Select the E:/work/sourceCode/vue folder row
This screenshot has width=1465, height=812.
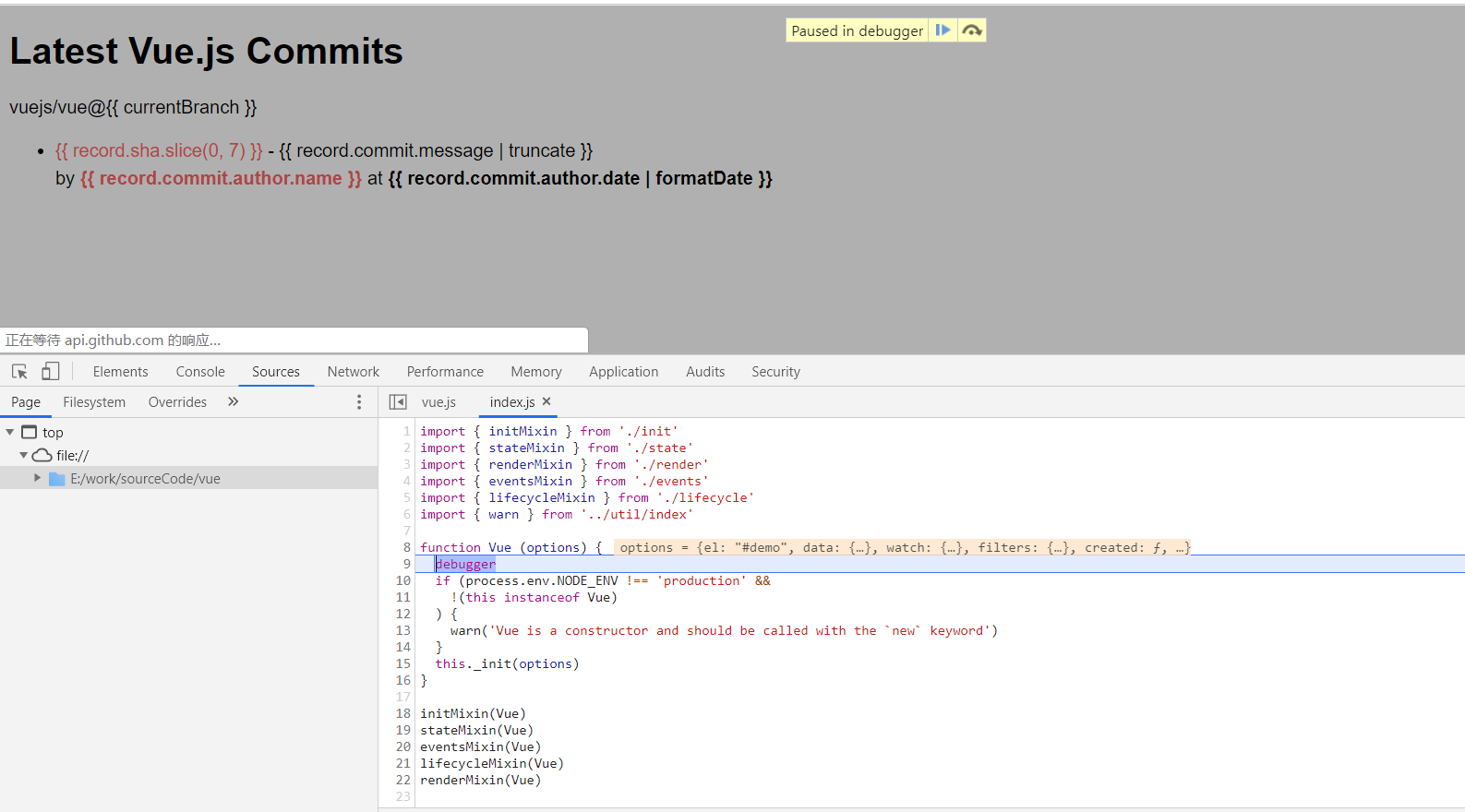coord(188,478)
